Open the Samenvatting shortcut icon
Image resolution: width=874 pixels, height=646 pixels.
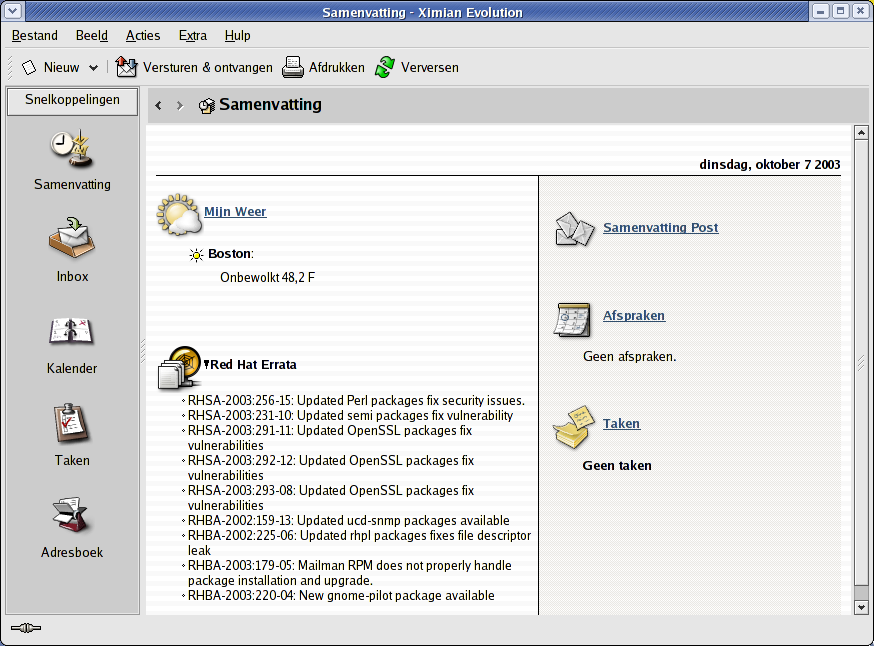click(x=72, y=149)
